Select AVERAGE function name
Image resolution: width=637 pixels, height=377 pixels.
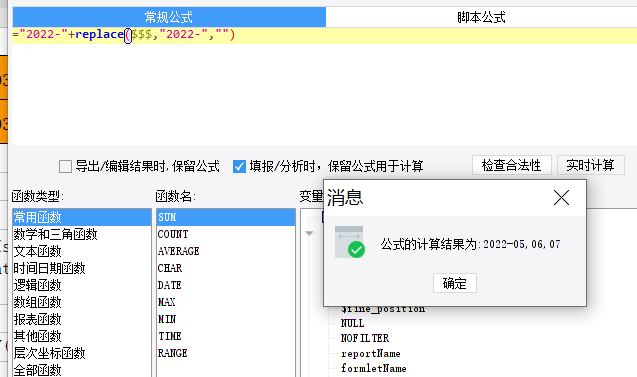point(226,251)
